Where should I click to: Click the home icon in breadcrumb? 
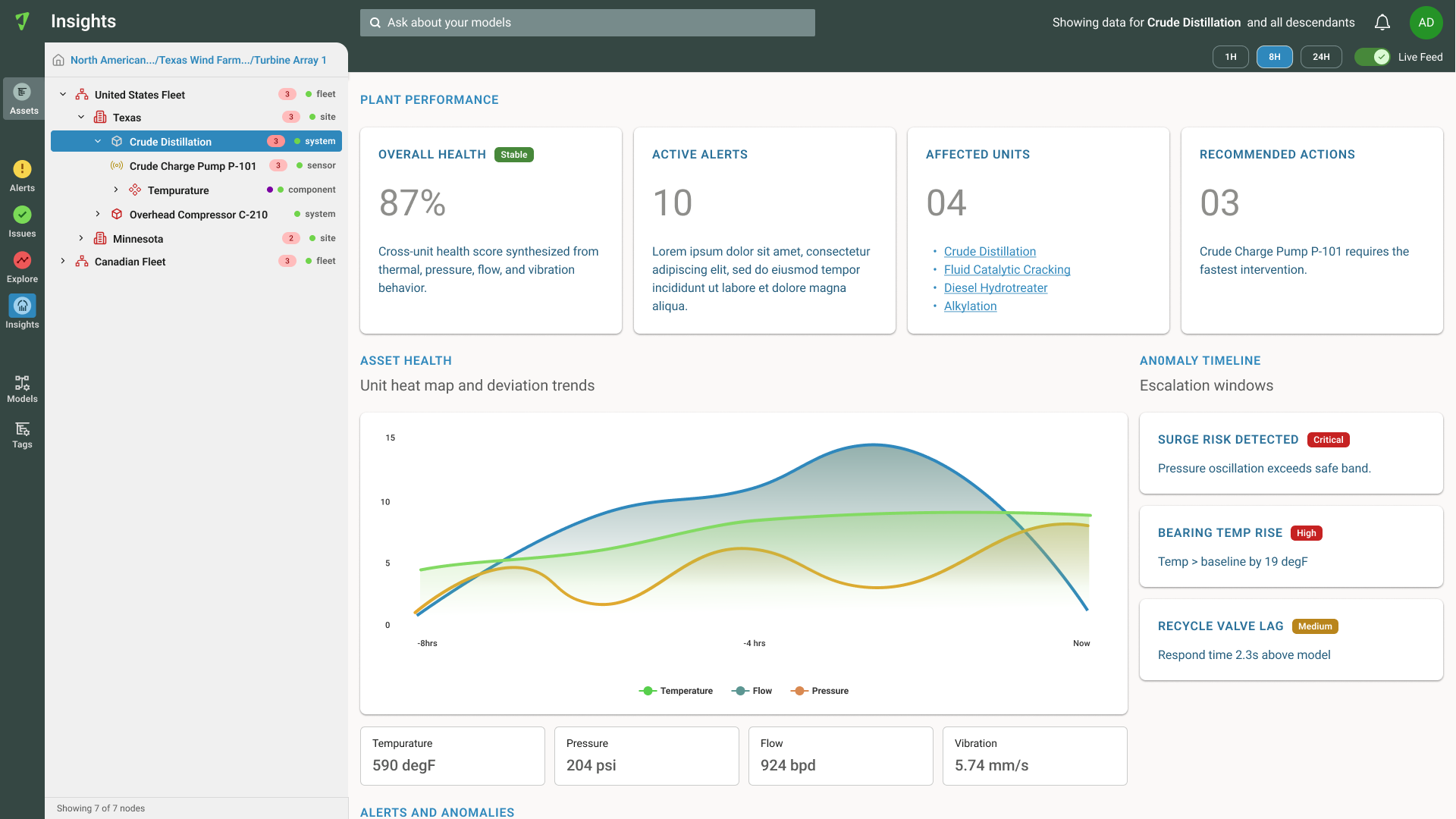tap(58, 60)
